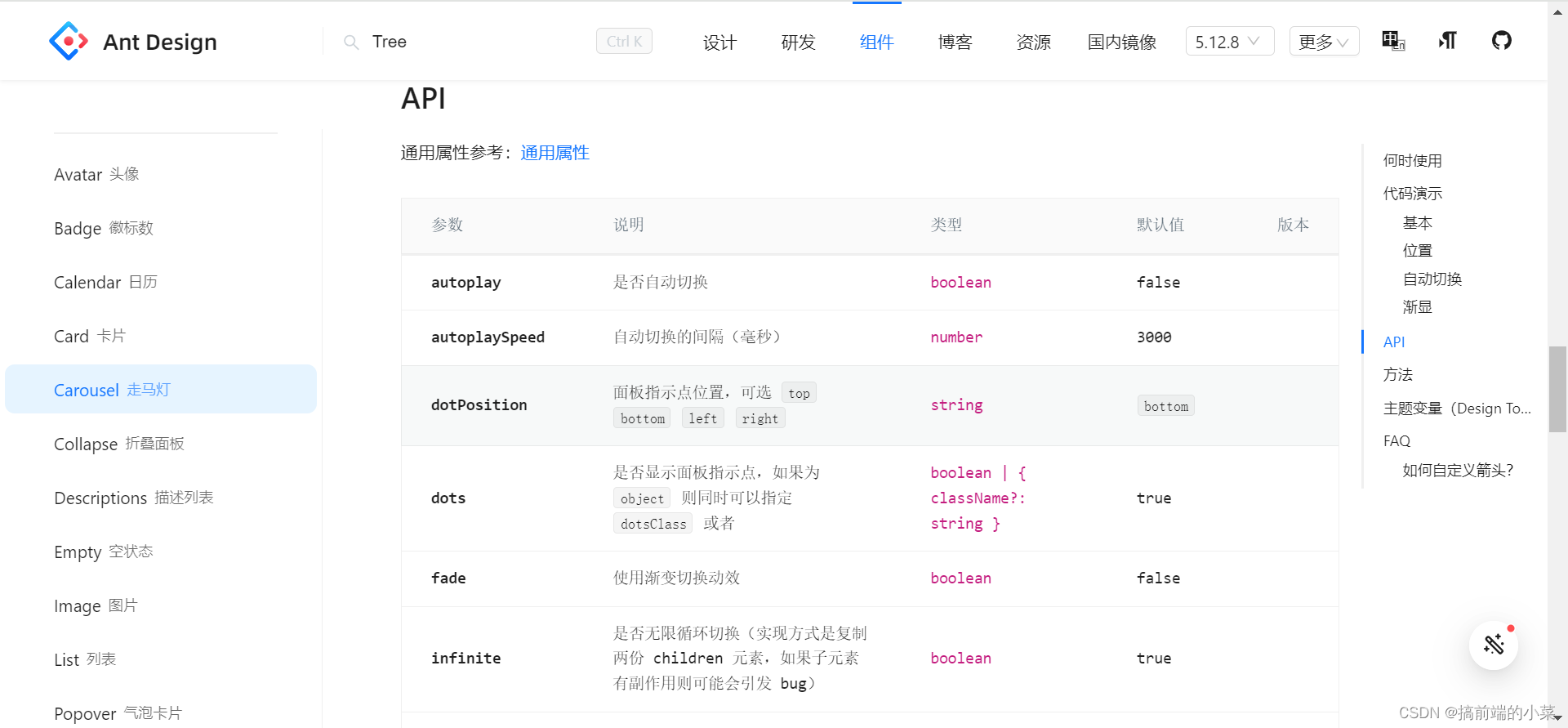Open the 5.12.8 version dropdown
The height and width of the screenshot is (728, 1568).
coord(1229,41)
